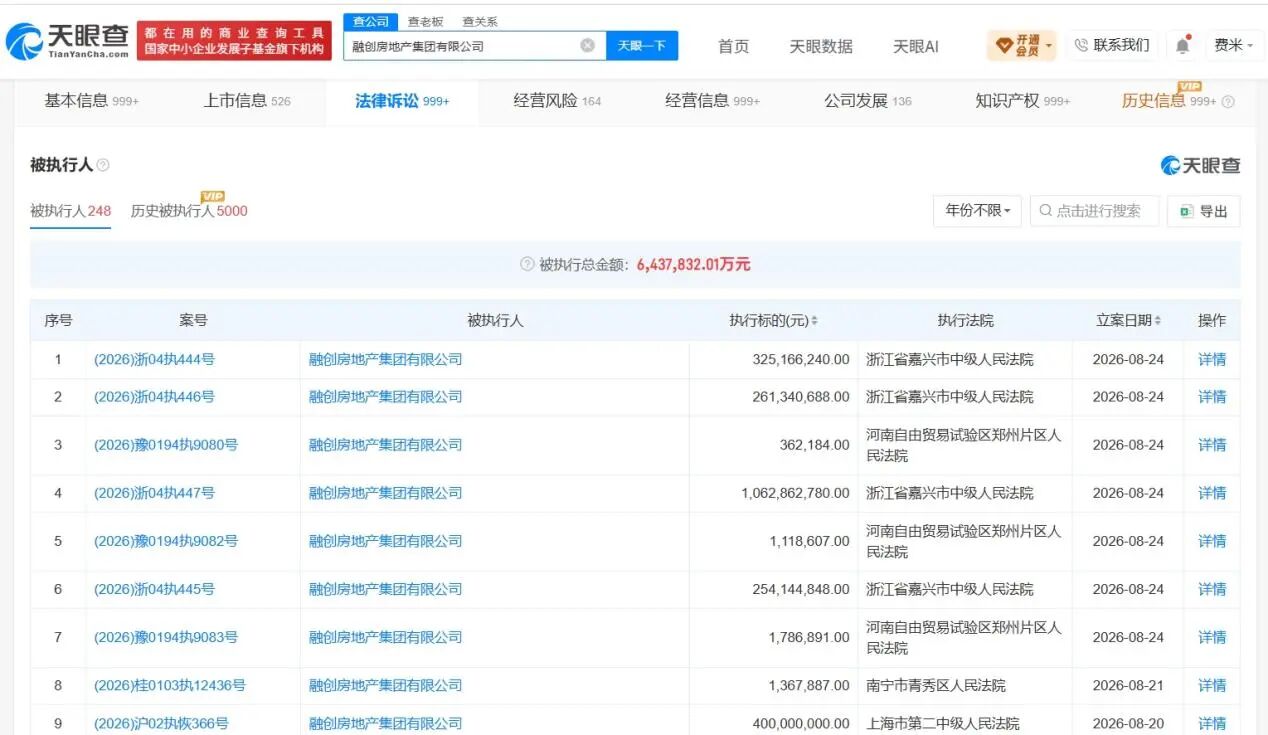Open 历史信息 VIP tab
1268x735 pixels.
coord(1168,101)
